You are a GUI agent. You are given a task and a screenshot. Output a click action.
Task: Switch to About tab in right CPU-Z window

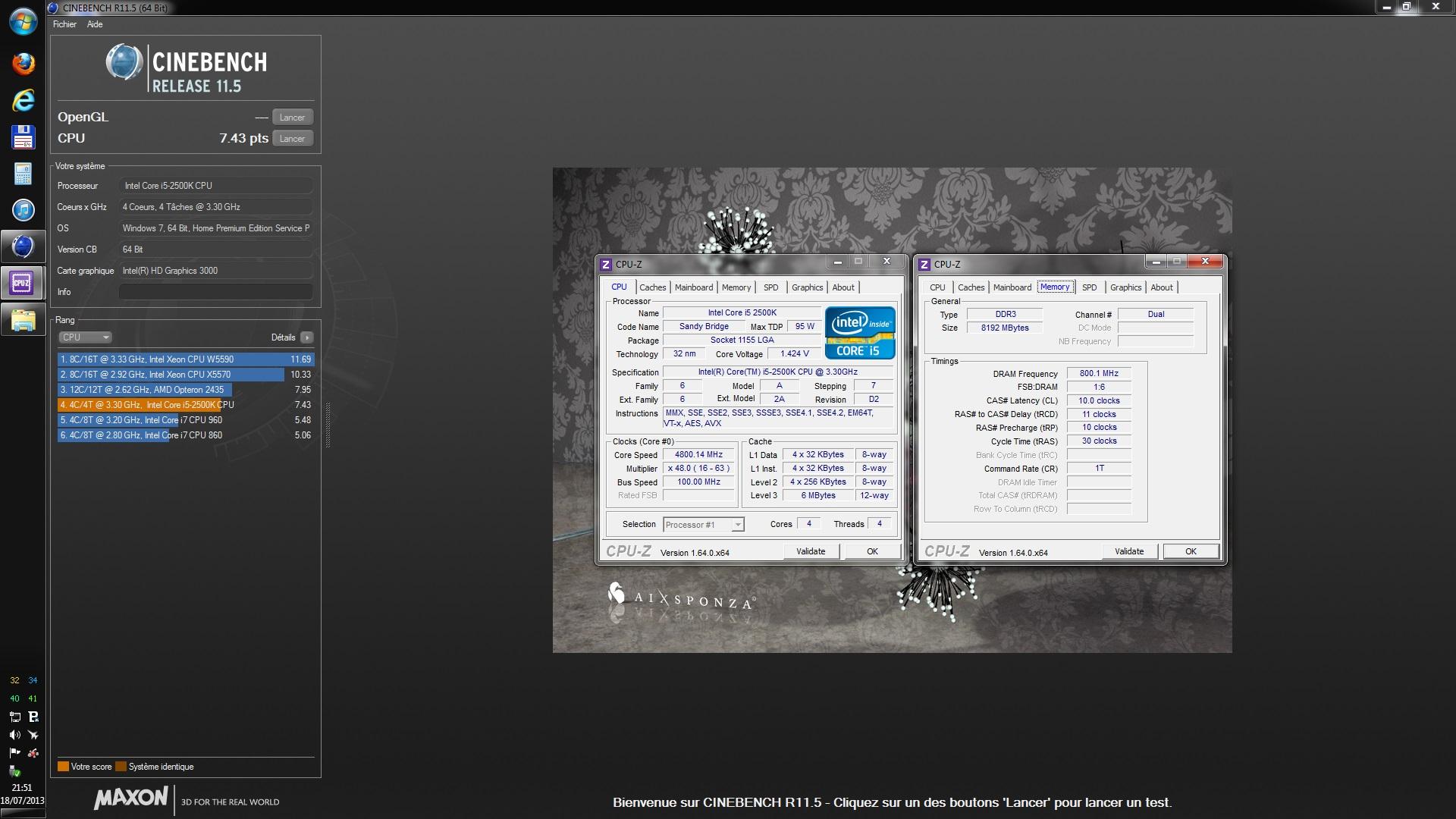(x=1162, y=287)
